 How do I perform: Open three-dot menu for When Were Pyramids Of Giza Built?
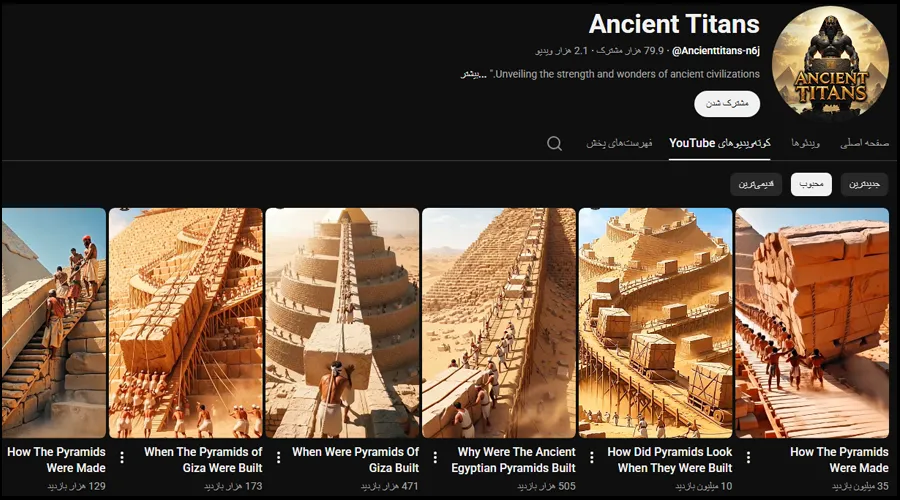coord(278,458)
